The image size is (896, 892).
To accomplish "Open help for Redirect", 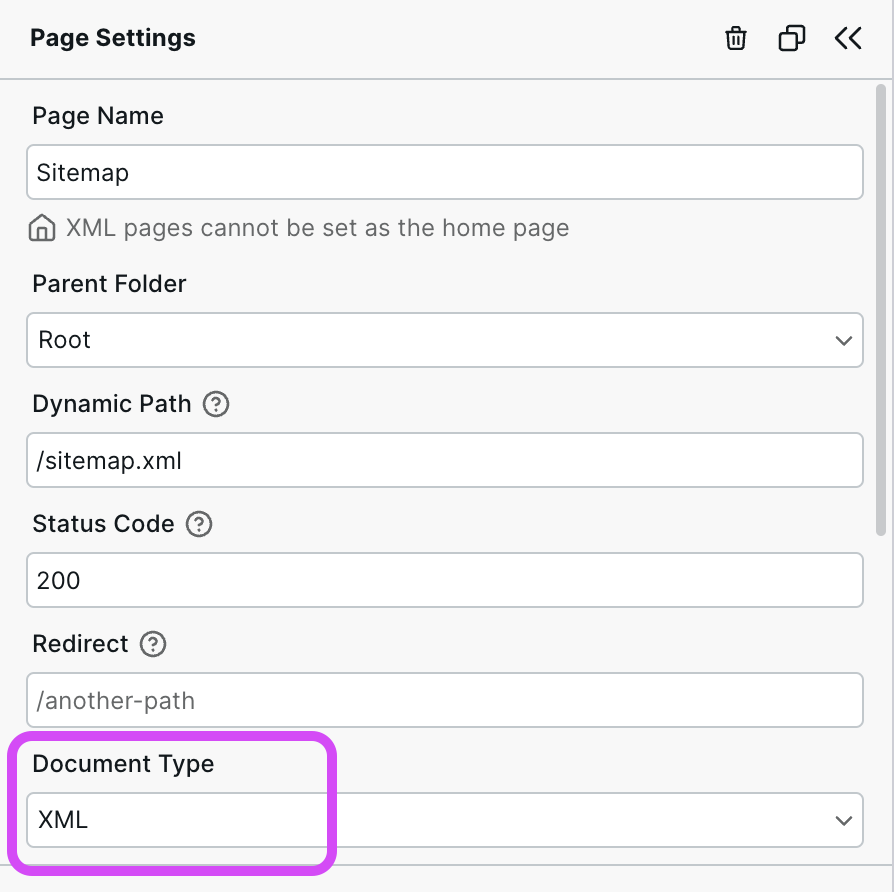I will [153, 644].
